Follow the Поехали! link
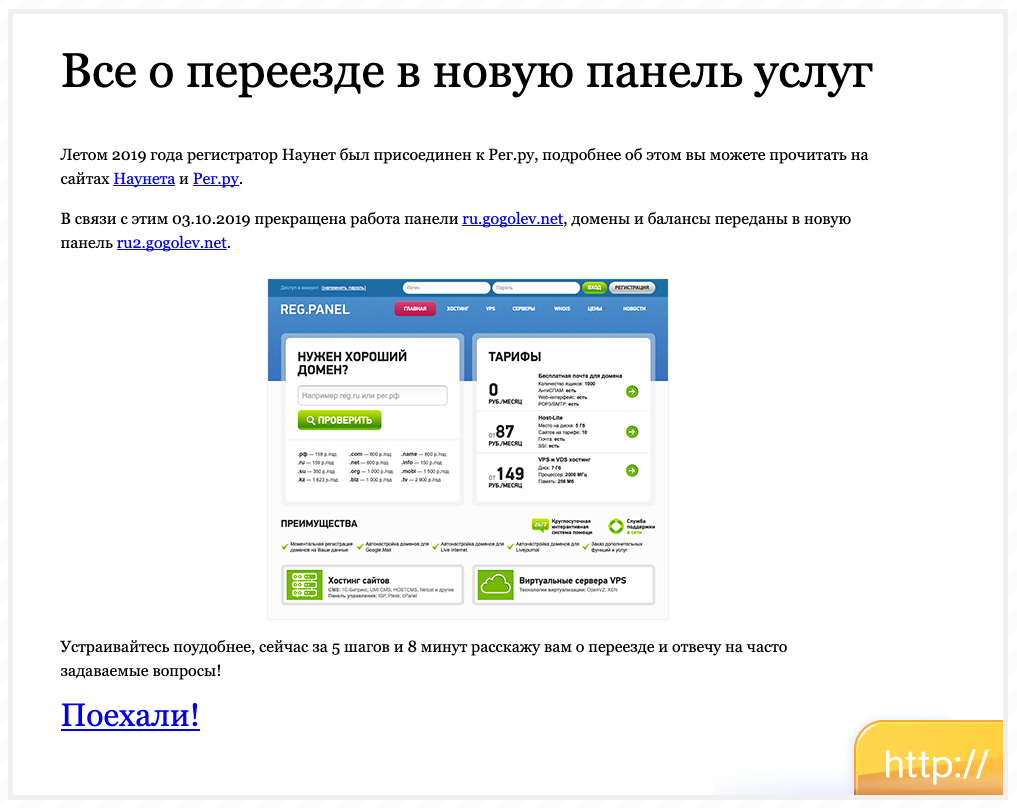The width and height of the screenshot is (1017, 808). pos(130,714)
